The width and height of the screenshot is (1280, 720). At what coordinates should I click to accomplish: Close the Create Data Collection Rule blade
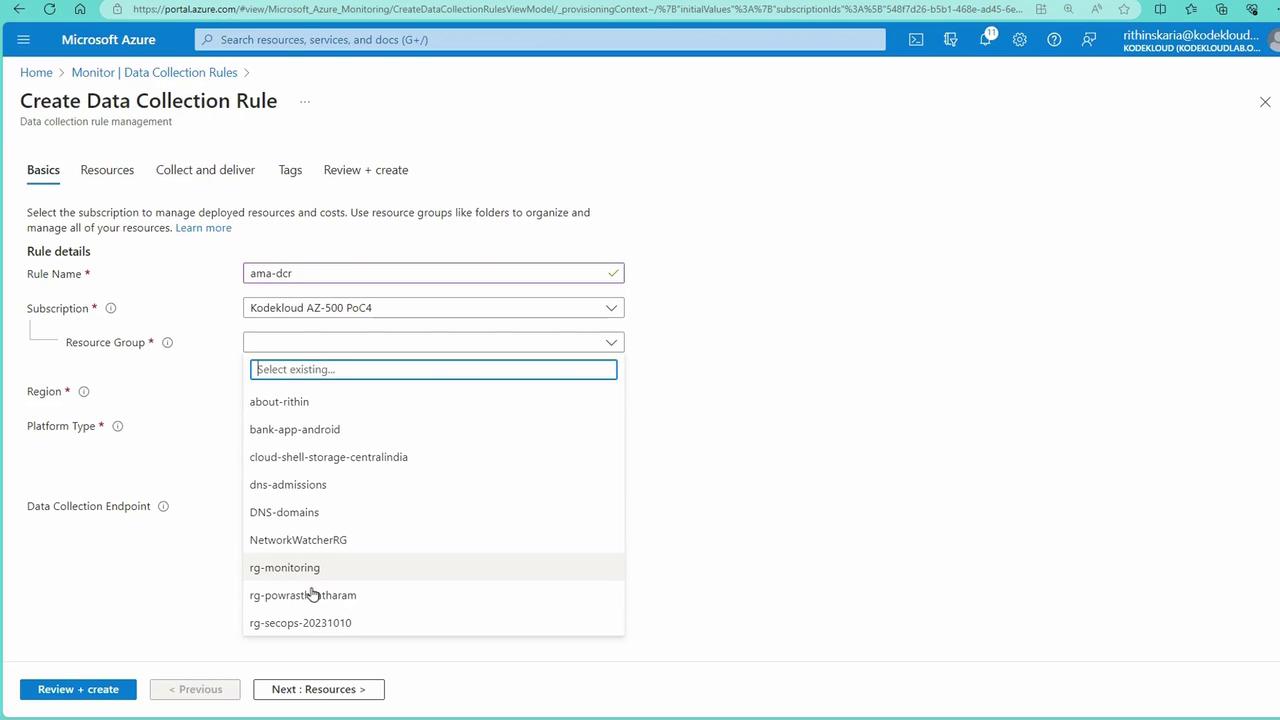point(1265,102)
